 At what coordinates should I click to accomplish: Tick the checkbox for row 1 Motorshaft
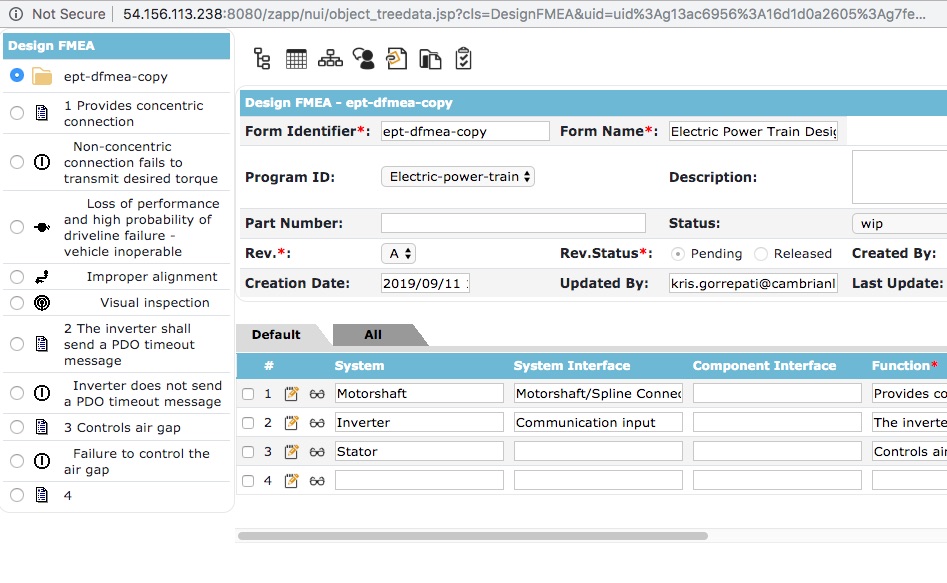pos(248,394)
